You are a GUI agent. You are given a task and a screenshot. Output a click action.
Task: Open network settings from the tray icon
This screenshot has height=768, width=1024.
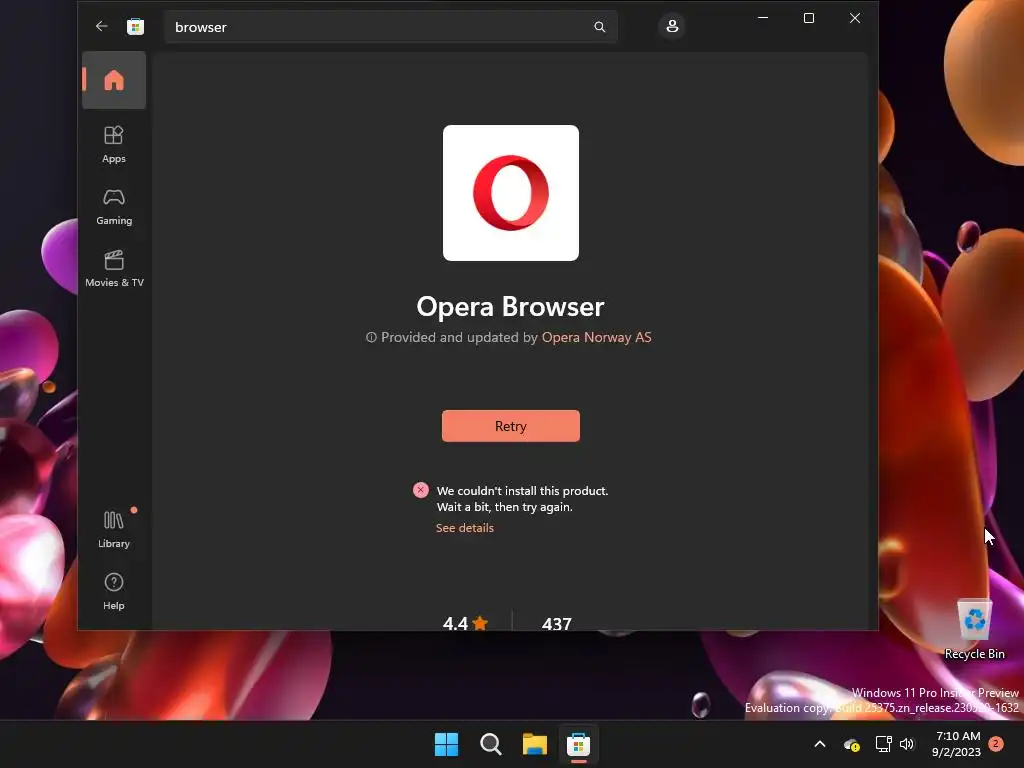click(883, 744)
